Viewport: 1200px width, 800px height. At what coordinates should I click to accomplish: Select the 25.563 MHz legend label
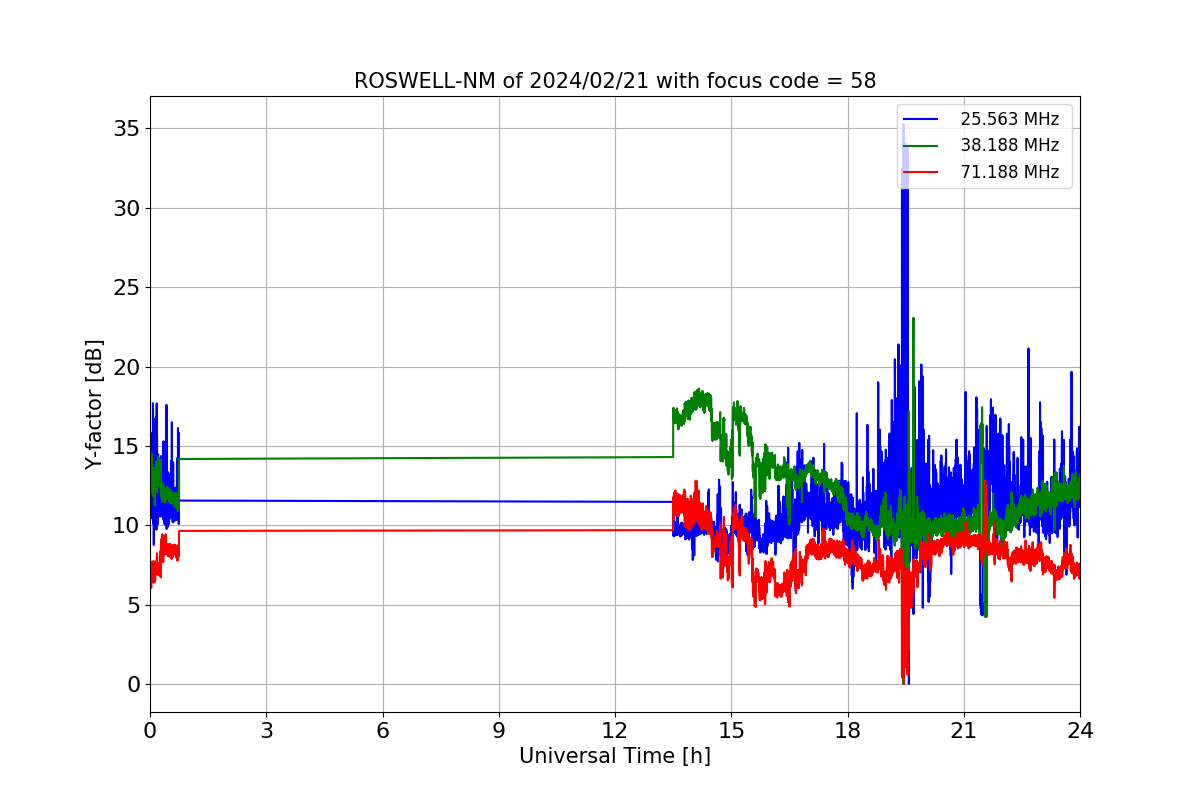(x=1009, y=119)
